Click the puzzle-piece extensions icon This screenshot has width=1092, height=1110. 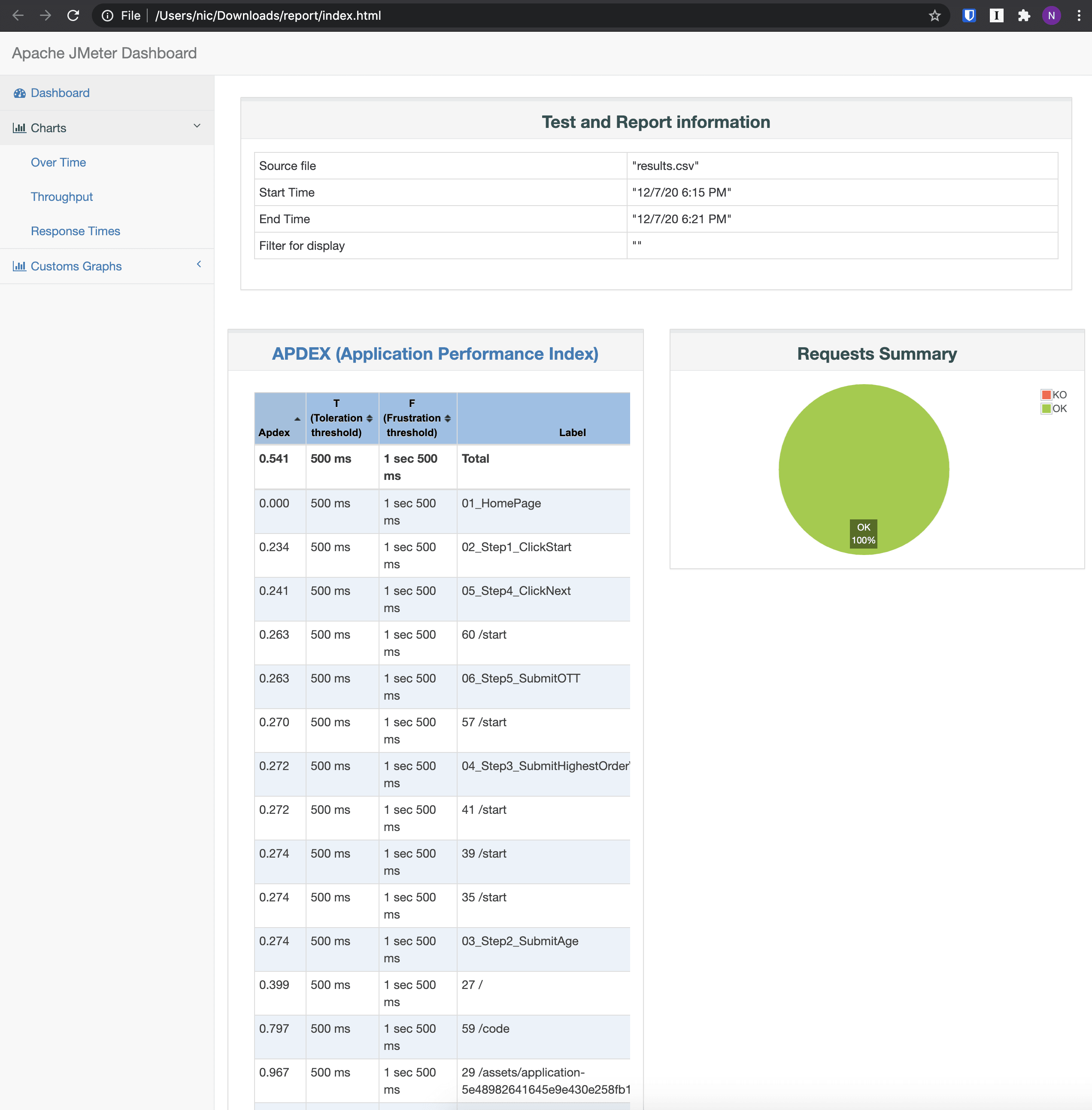coord(1024,15)
